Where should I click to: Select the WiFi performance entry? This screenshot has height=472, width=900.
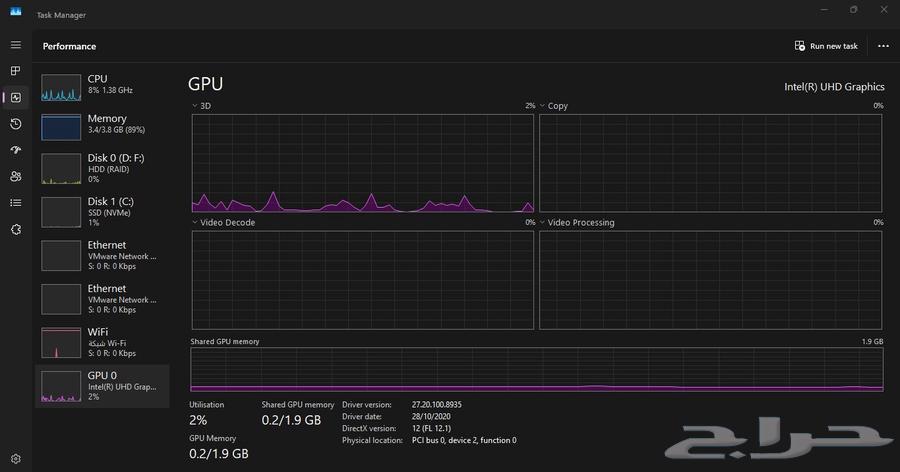(101, 342)
